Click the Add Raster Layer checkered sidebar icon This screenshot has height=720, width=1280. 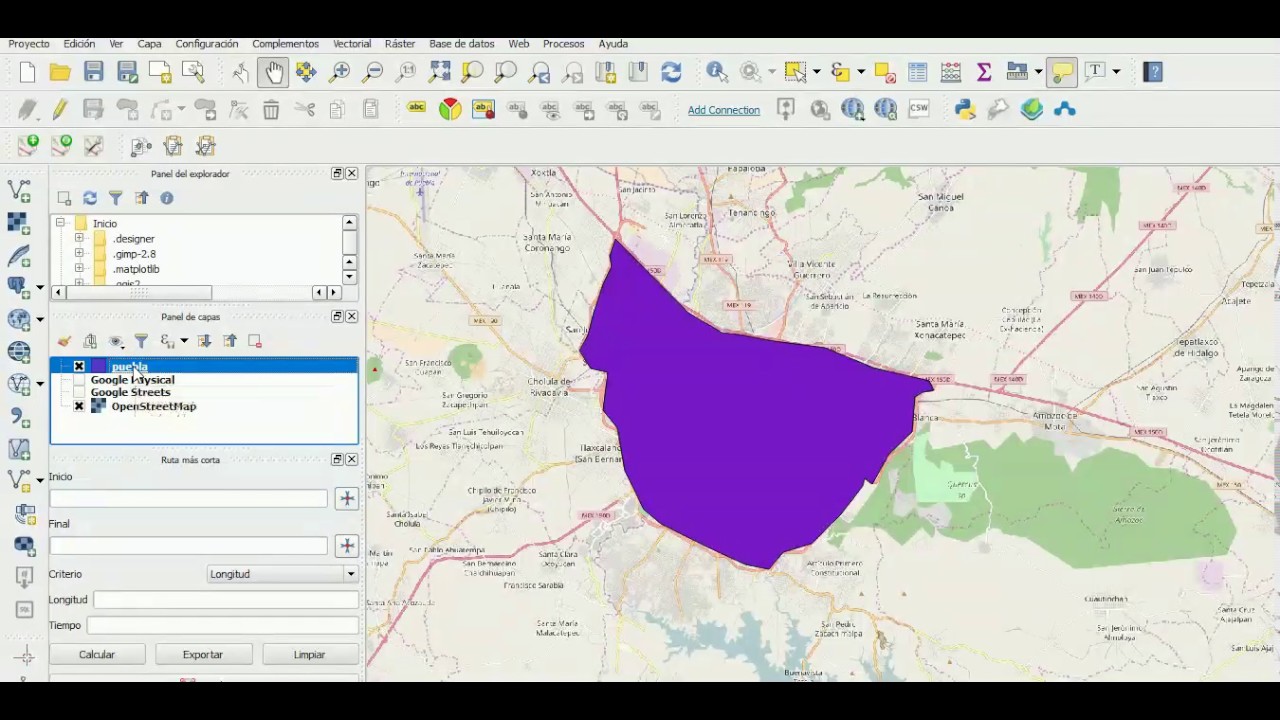click(19, 223)
